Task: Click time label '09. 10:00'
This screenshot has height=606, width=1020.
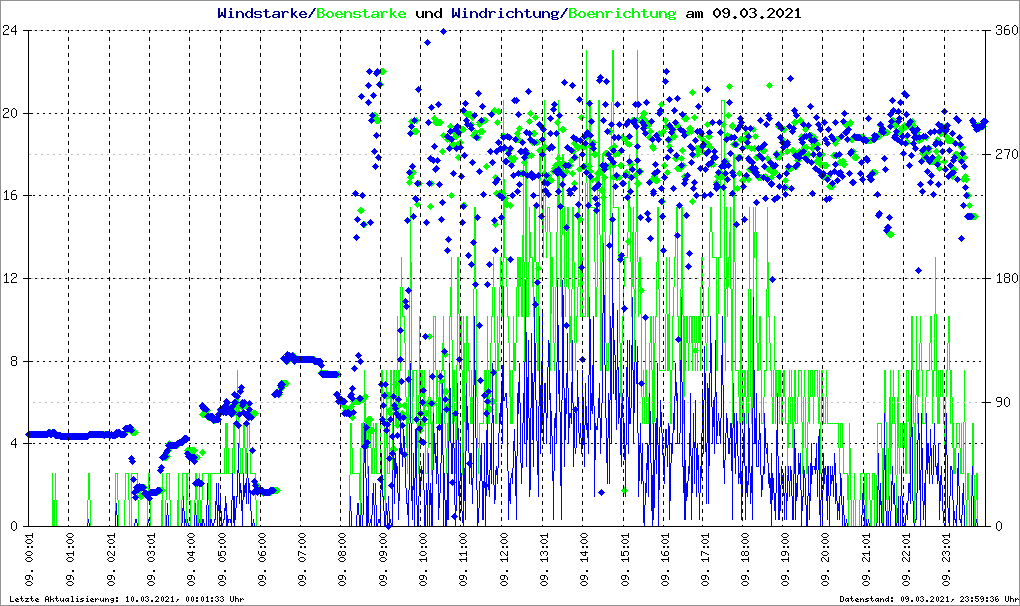Action: pos(423,559)
